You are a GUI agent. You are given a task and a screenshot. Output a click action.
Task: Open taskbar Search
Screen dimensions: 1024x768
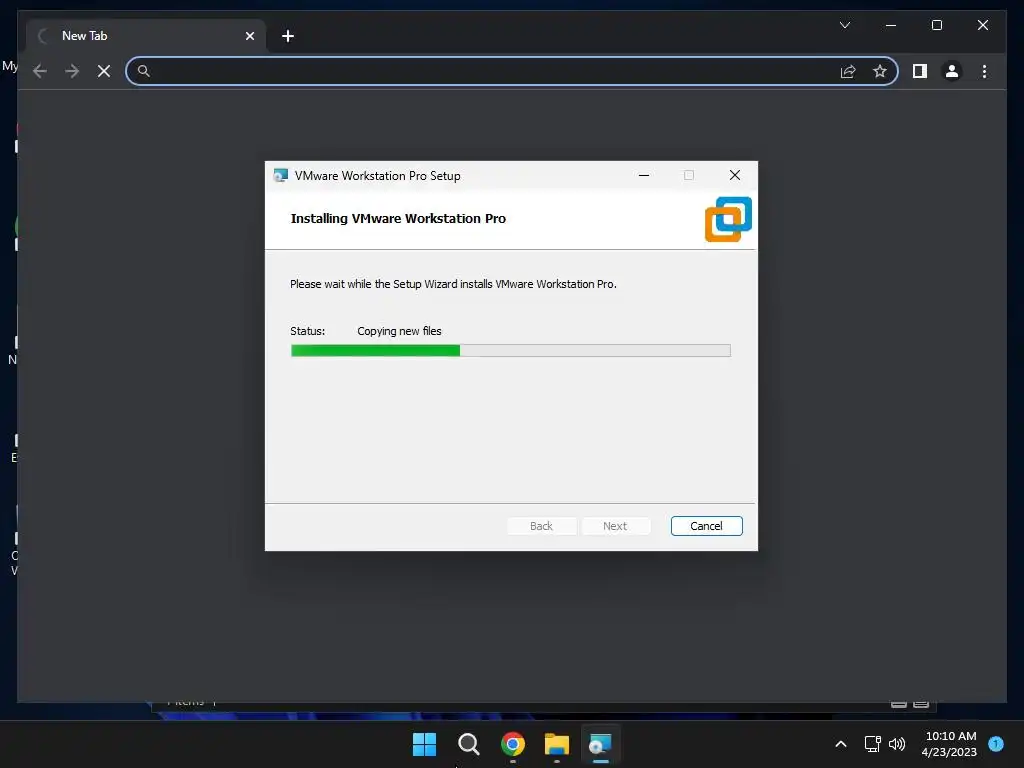point(468,744)
